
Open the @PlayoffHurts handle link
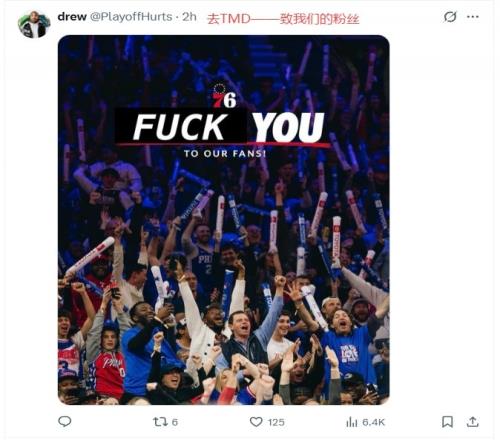click(131, 17)
